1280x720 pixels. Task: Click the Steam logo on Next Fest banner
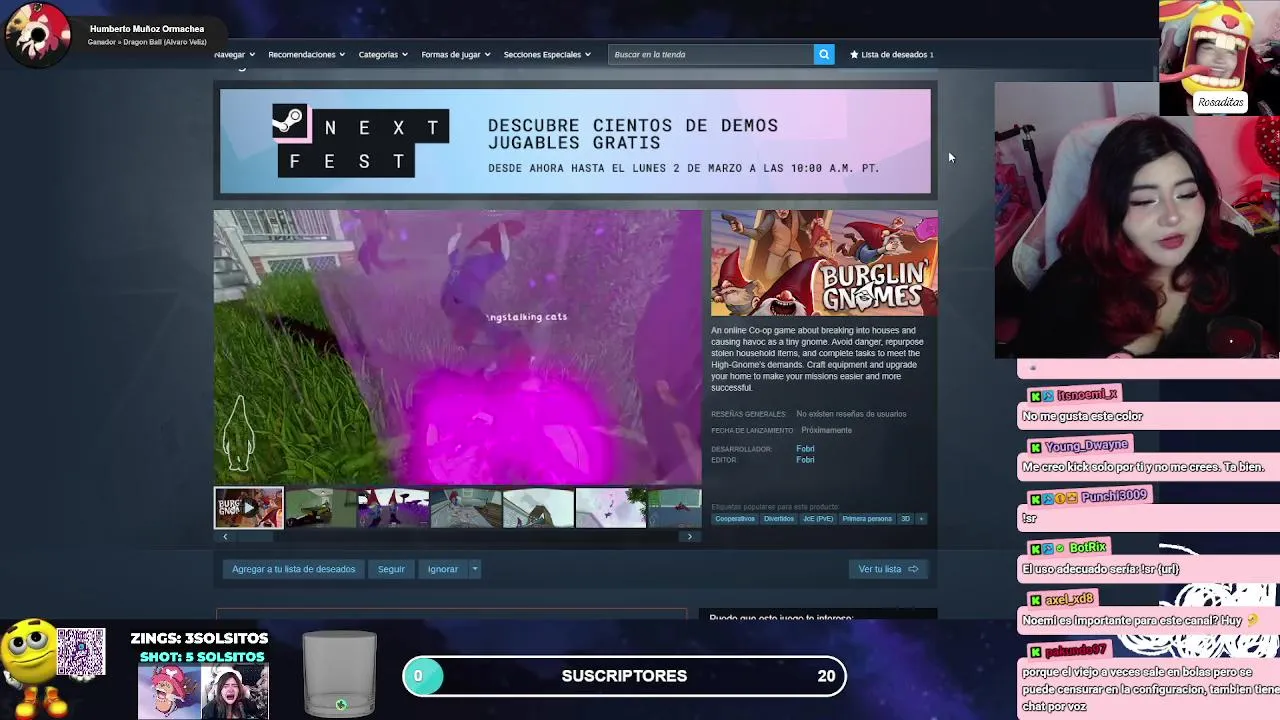point(288,122)
